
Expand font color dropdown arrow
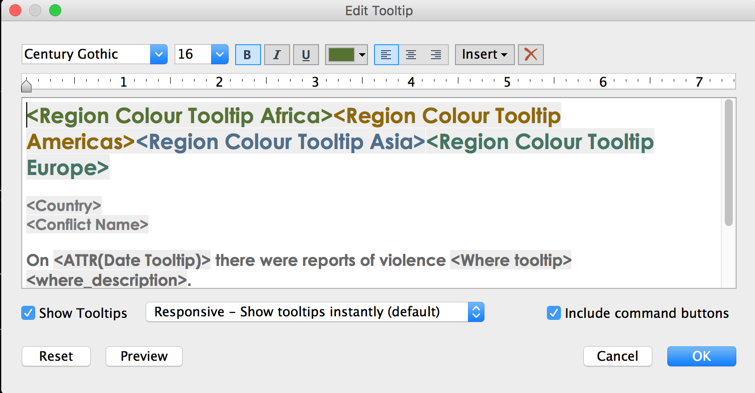363,54
